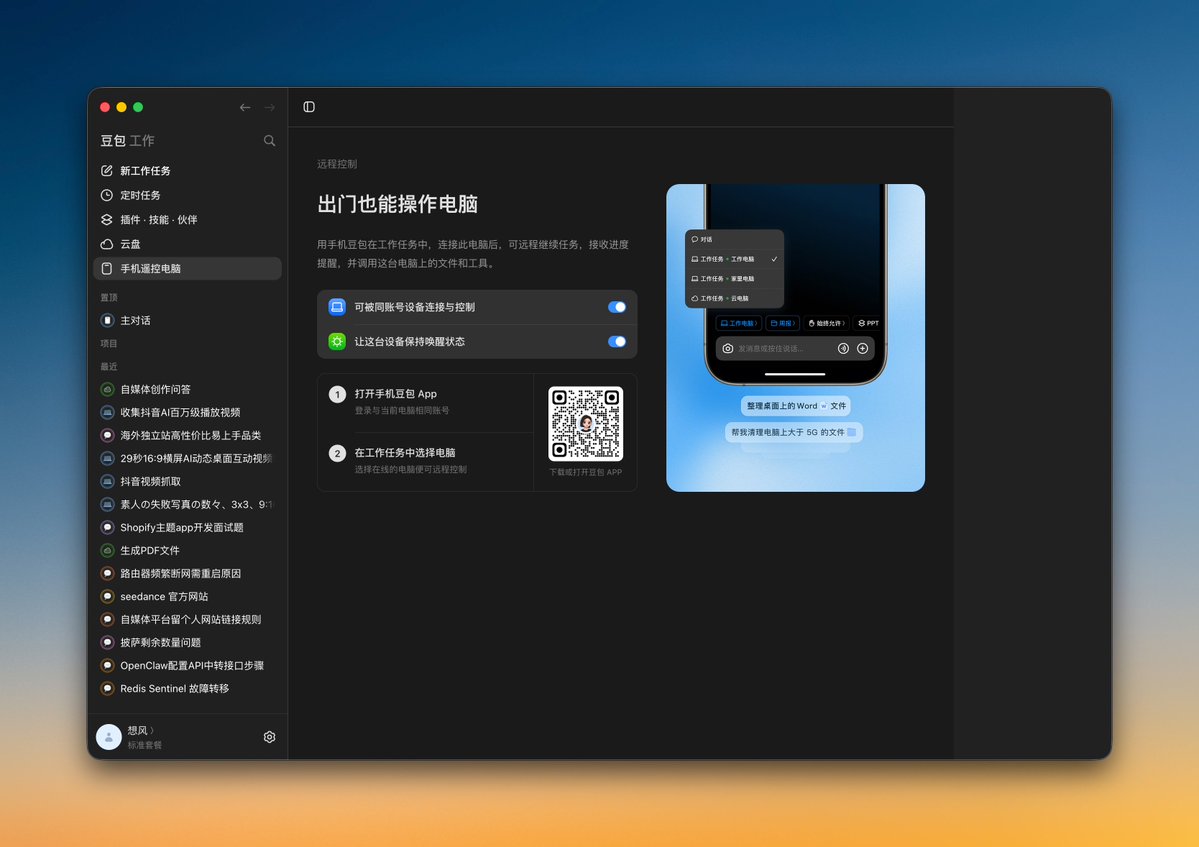Open 定时任务
The height and width of the screenshot is (847, 1199).
(187, 195)
